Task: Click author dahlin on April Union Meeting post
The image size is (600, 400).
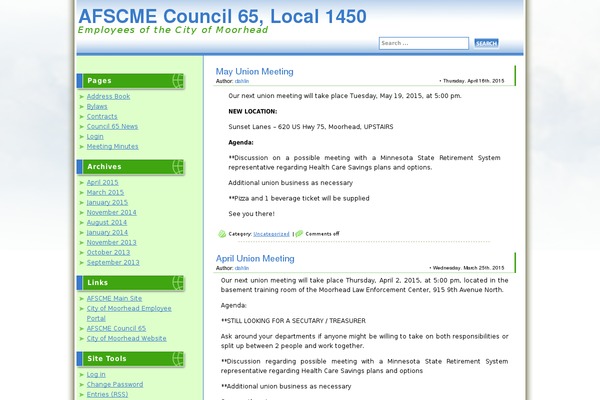Action: pos(242,268)
